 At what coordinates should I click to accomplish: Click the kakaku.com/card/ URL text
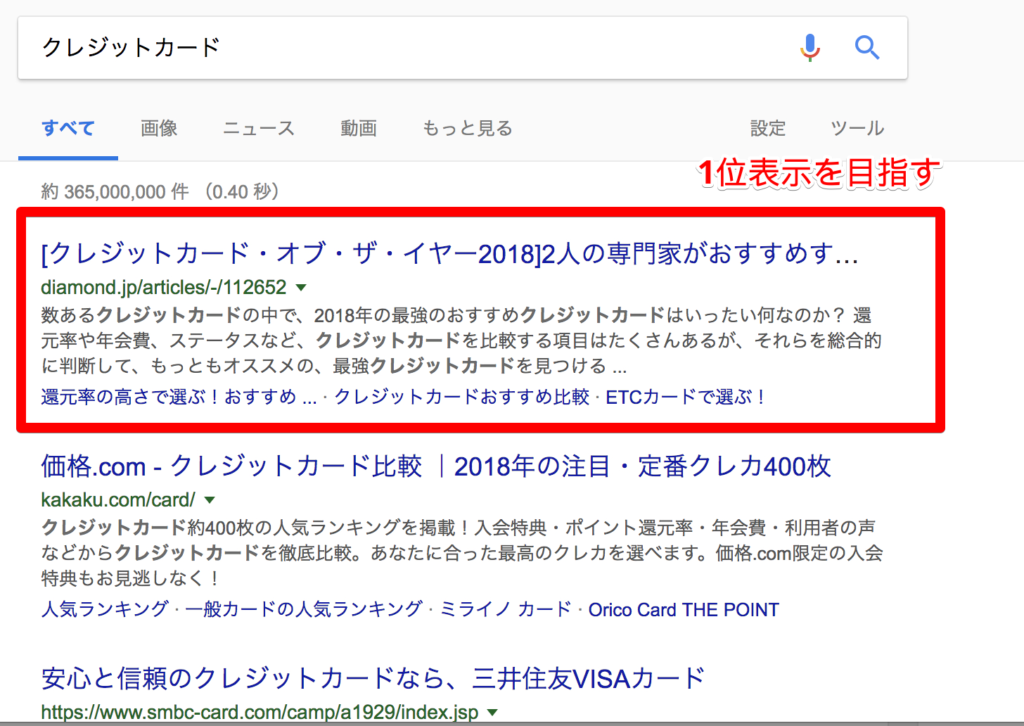[118, 500]
